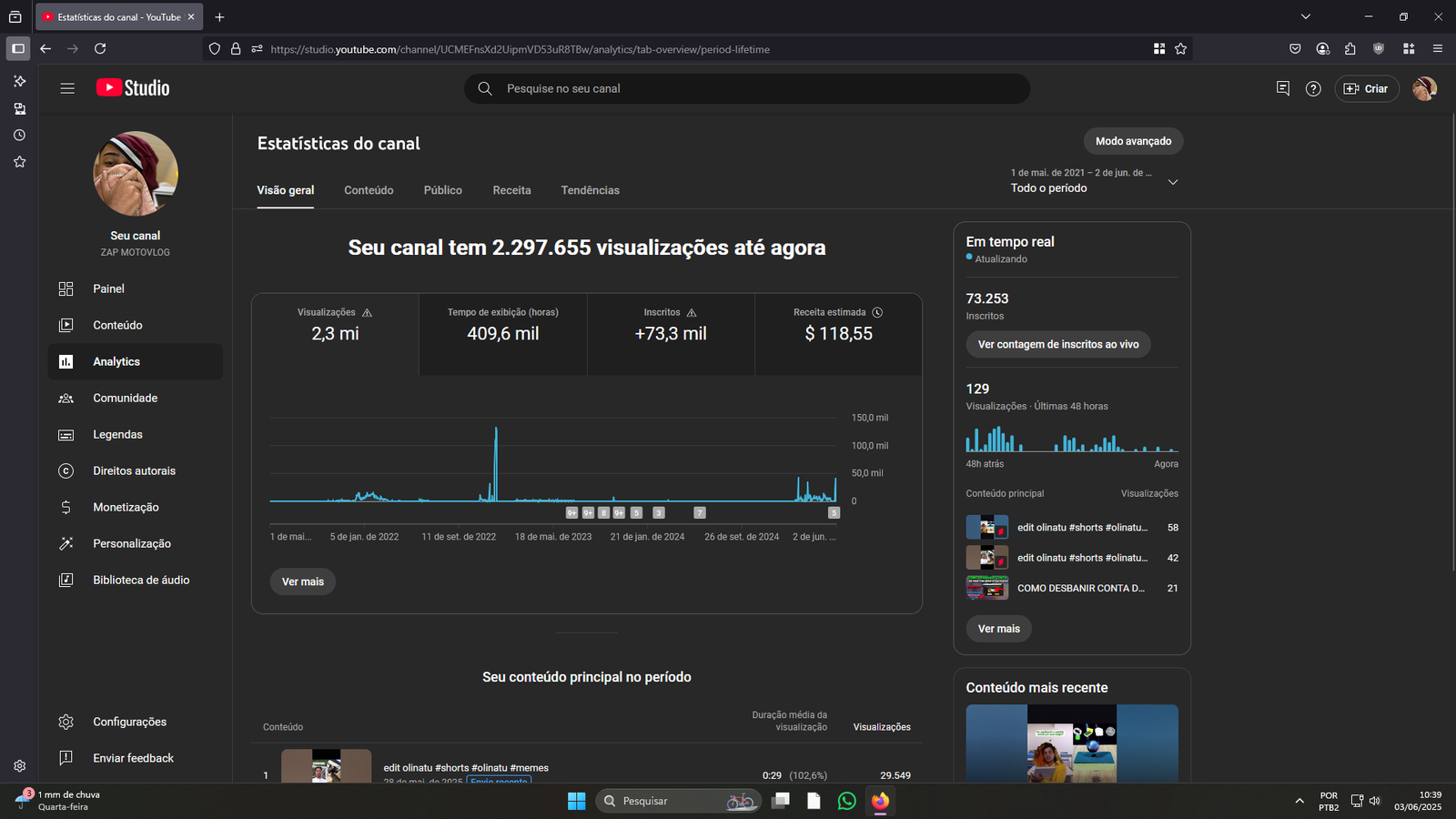This screenshot has width=1456, height=819.
Task: Select Tempo de exibição metric card
Action: coord(503,334)
